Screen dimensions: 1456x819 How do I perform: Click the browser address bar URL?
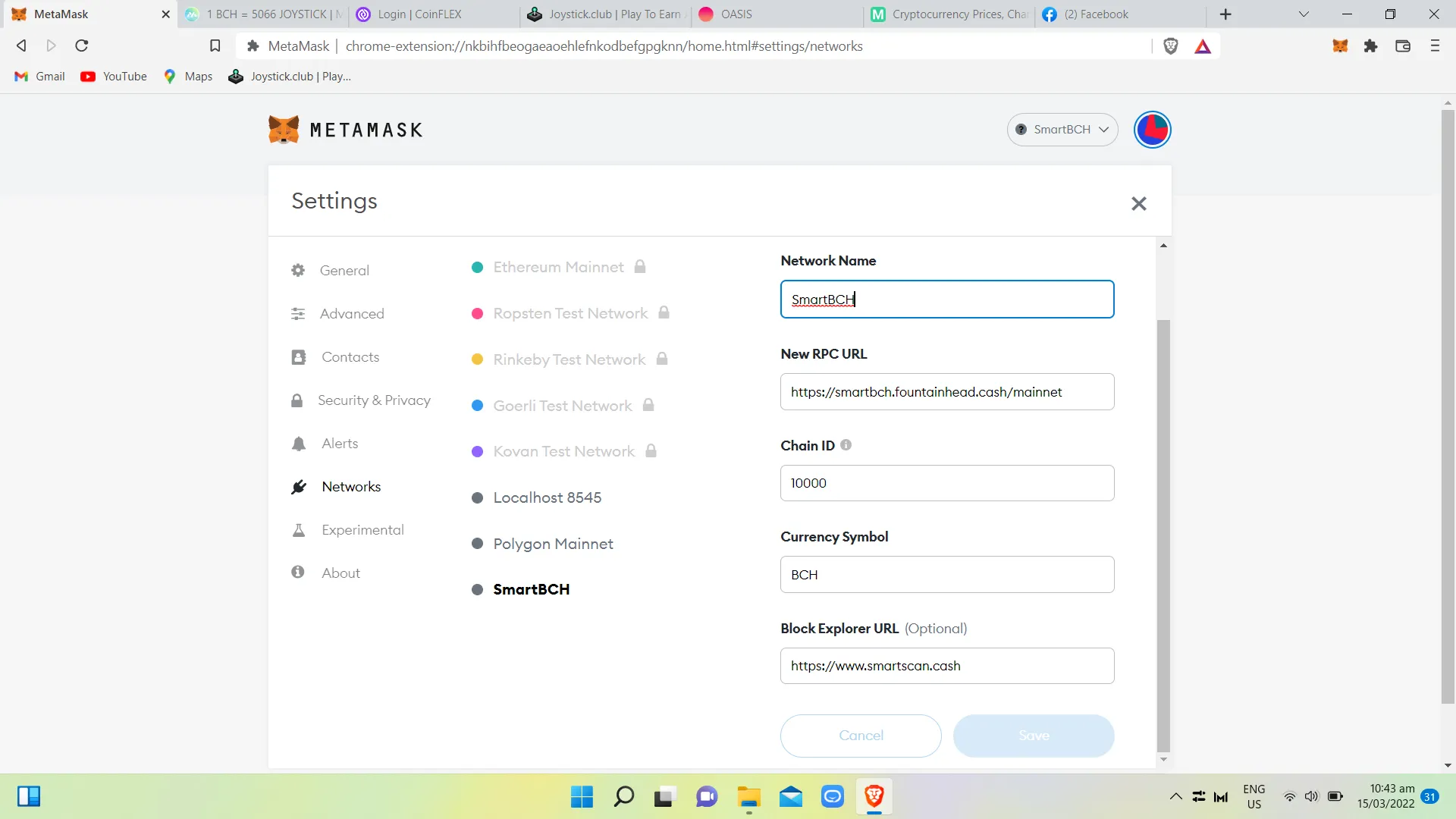(604, 46)
